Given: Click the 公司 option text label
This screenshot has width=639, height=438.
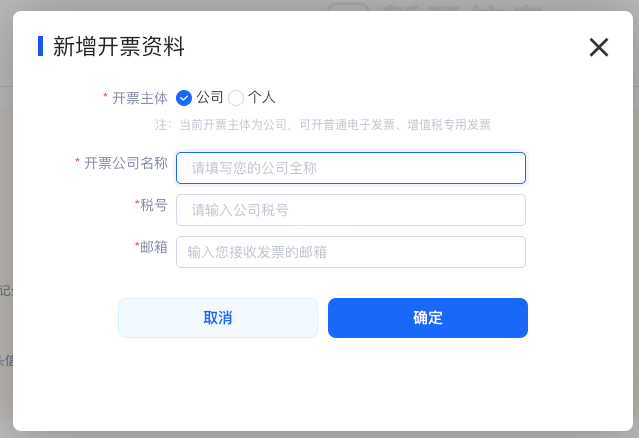Looking at the screenshot, I should click(210, 98).
